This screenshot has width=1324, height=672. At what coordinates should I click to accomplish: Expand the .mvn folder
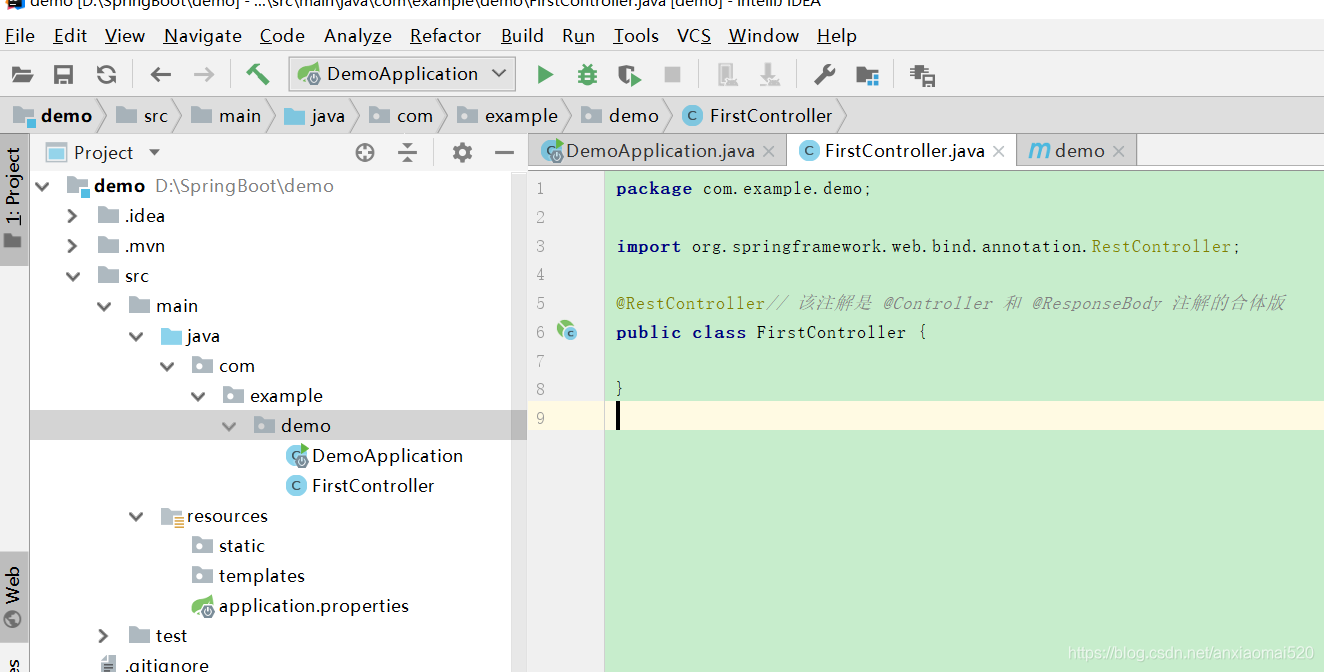click(72, 246)
